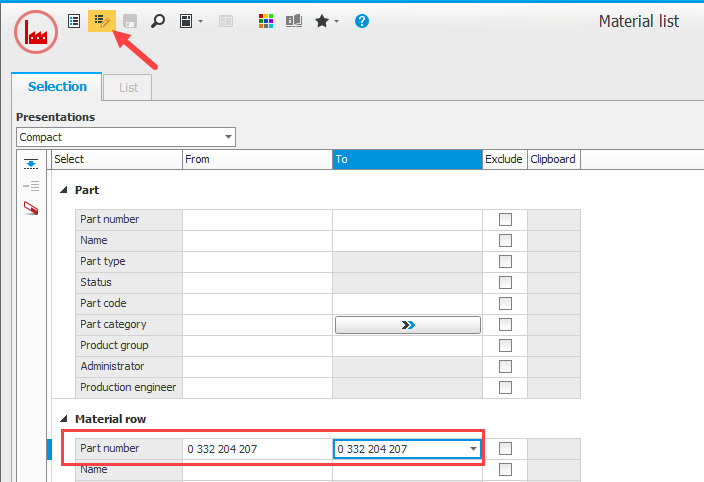The height and width of the screenshot is (482, 704).
Task: Open the favorites star dropdown menu
Action: (328, 21)
